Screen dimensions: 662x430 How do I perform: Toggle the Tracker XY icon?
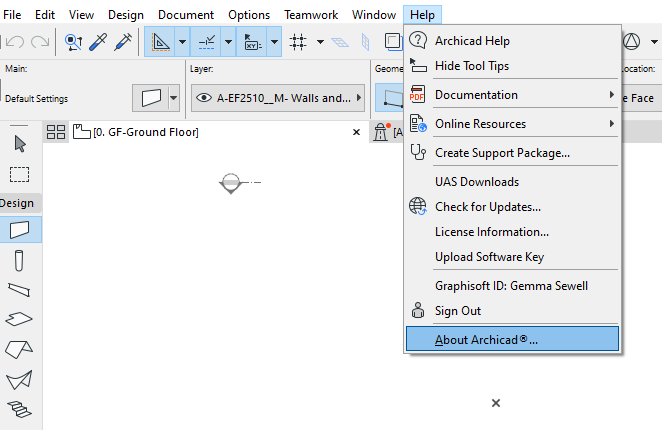click(252, 42)
